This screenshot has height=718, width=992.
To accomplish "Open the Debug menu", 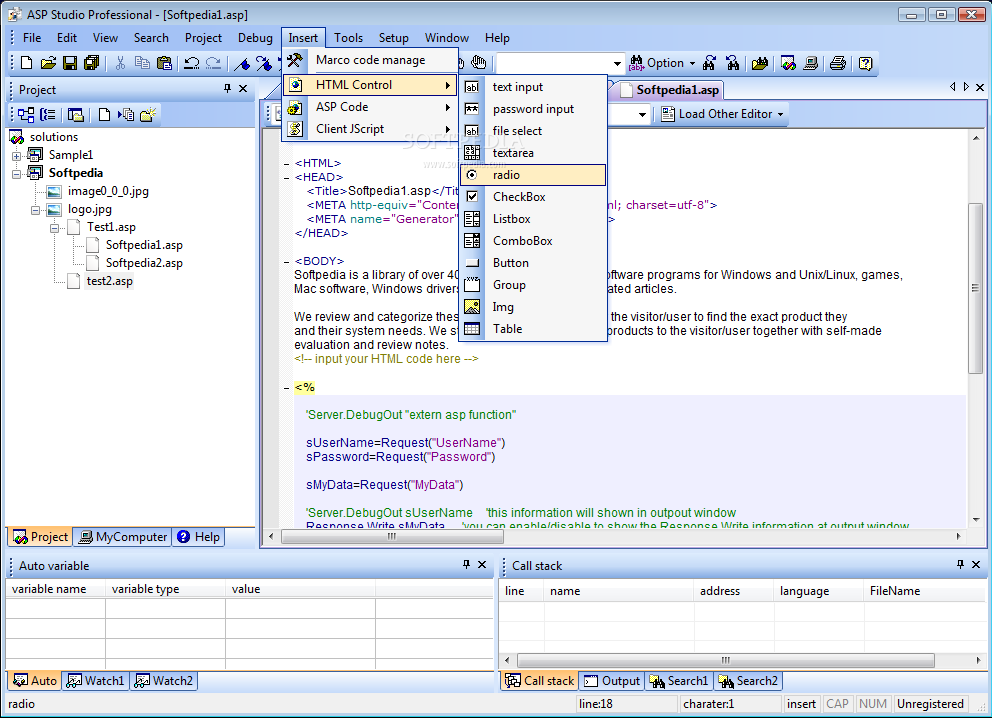I will [255, 38].
